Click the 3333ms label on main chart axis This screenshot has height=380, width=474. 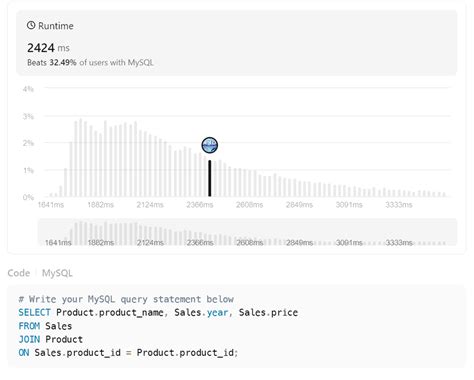pyautogui.click(x=399, y=205)
